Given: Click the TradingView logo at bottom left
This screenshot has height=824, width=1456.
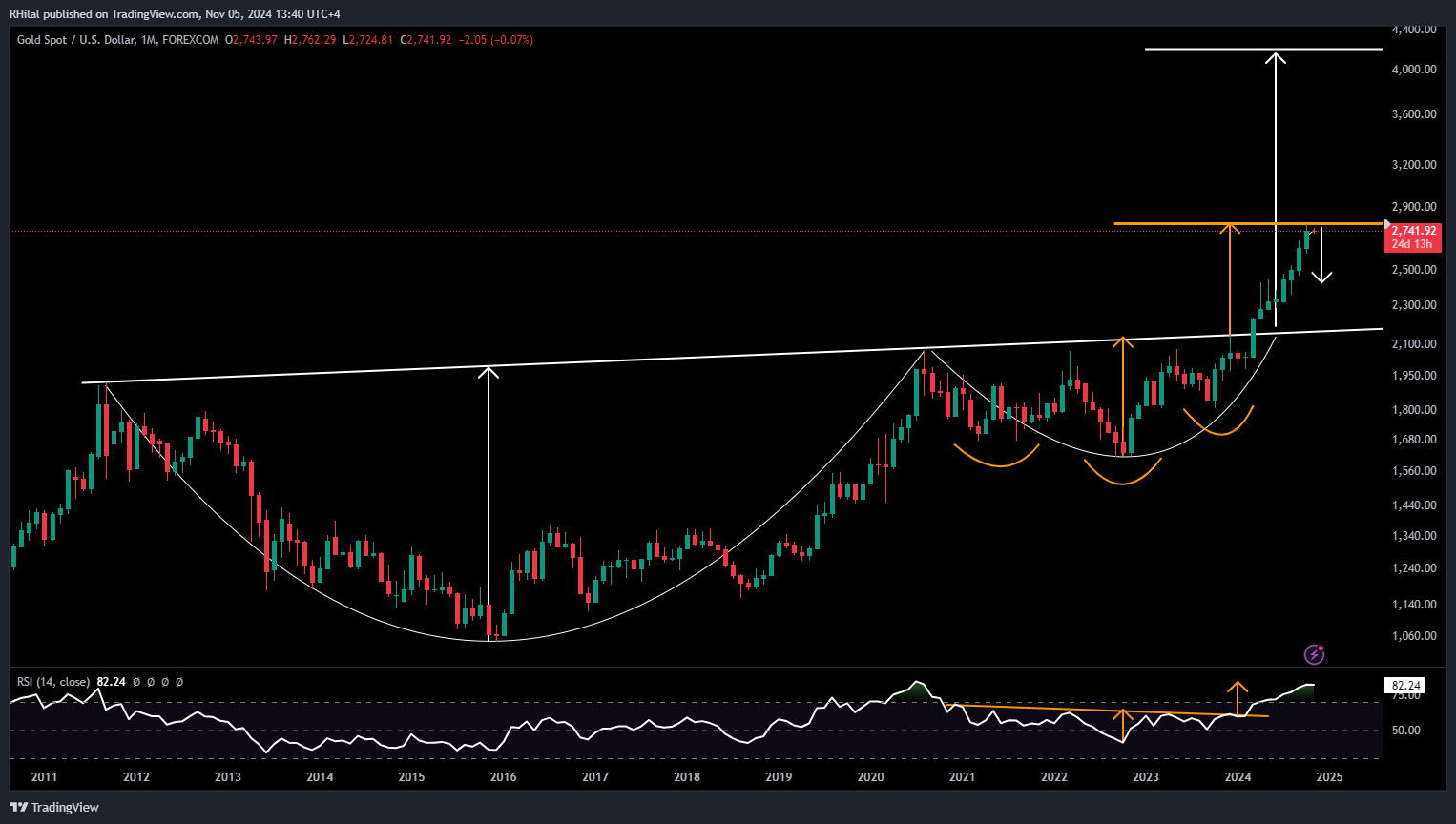Looking at the screenshot, I should coord(54,807).
